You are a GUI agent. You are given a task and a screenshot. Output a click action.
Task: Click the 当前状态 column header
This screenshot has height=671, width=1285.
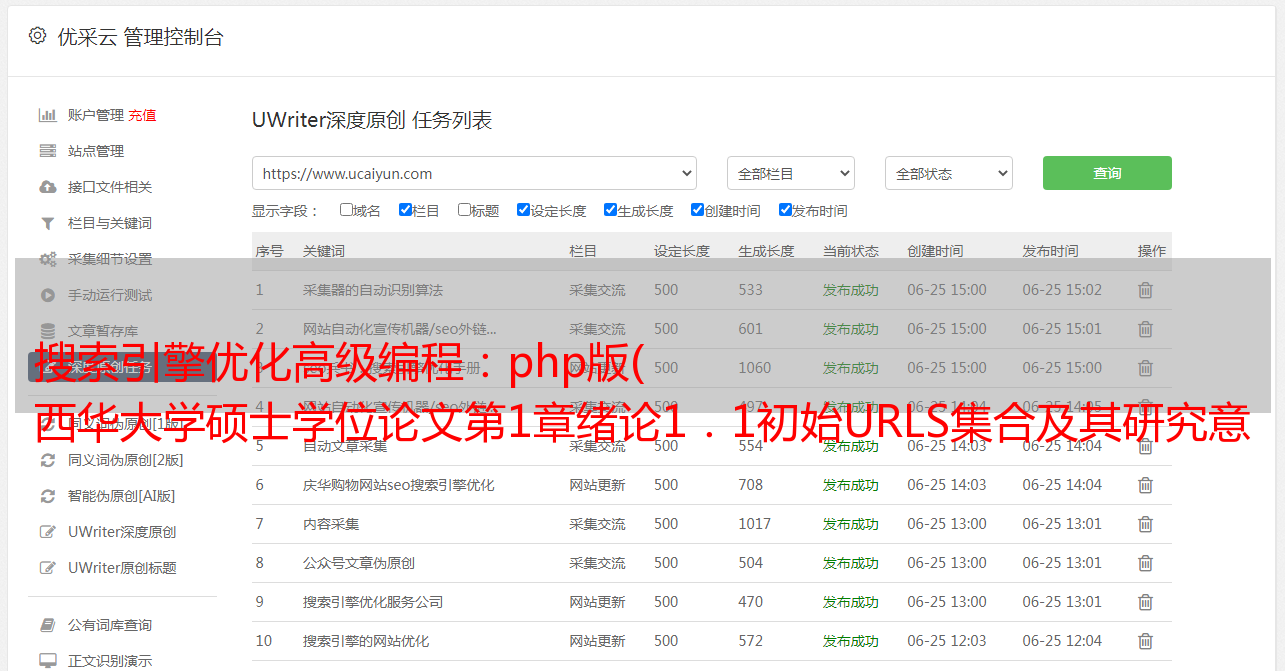(851, 251)
